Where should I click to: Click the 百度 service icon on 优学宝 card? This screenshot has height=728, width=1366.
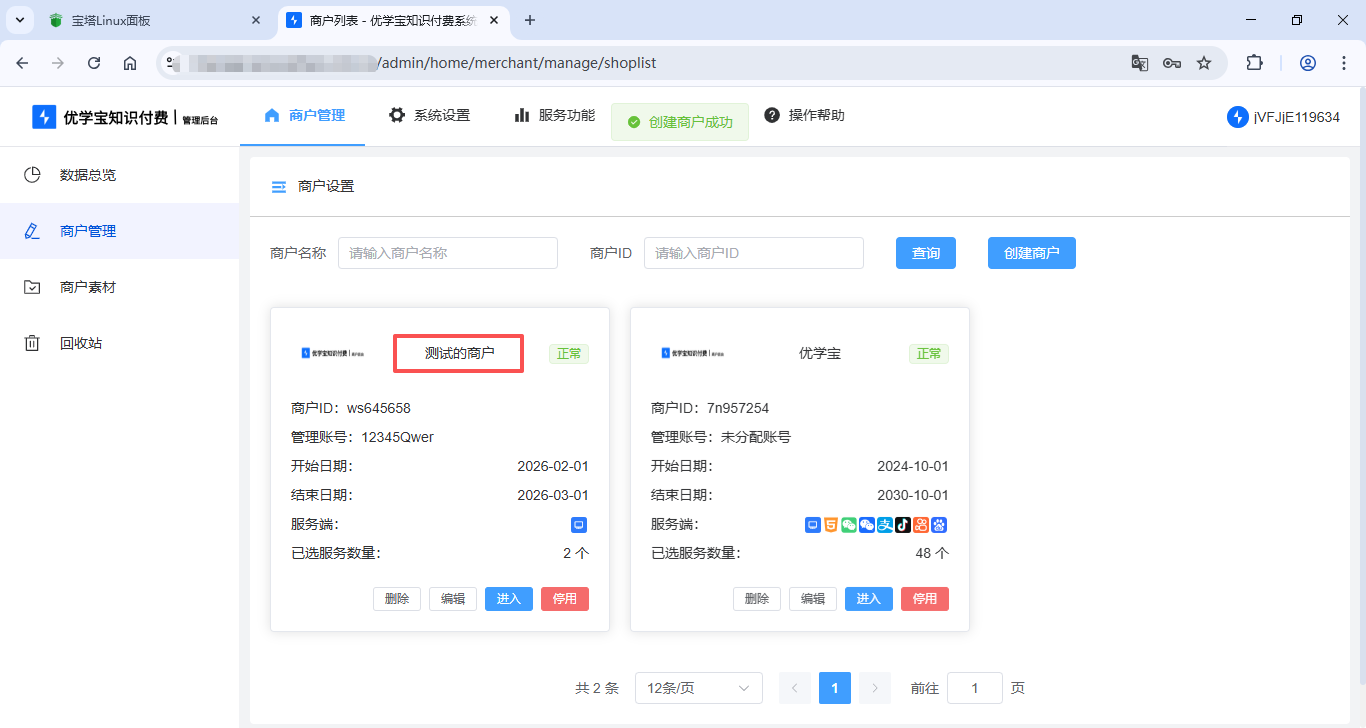click(939, 524)
